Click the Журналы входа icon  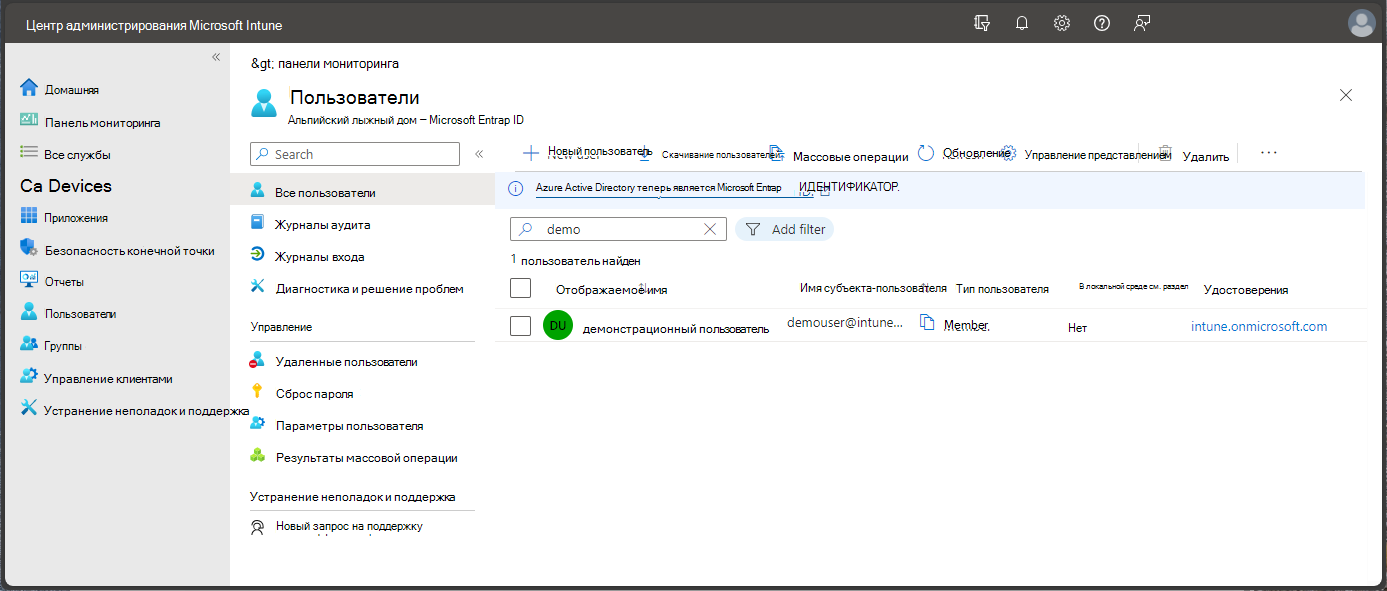point(258,256)
